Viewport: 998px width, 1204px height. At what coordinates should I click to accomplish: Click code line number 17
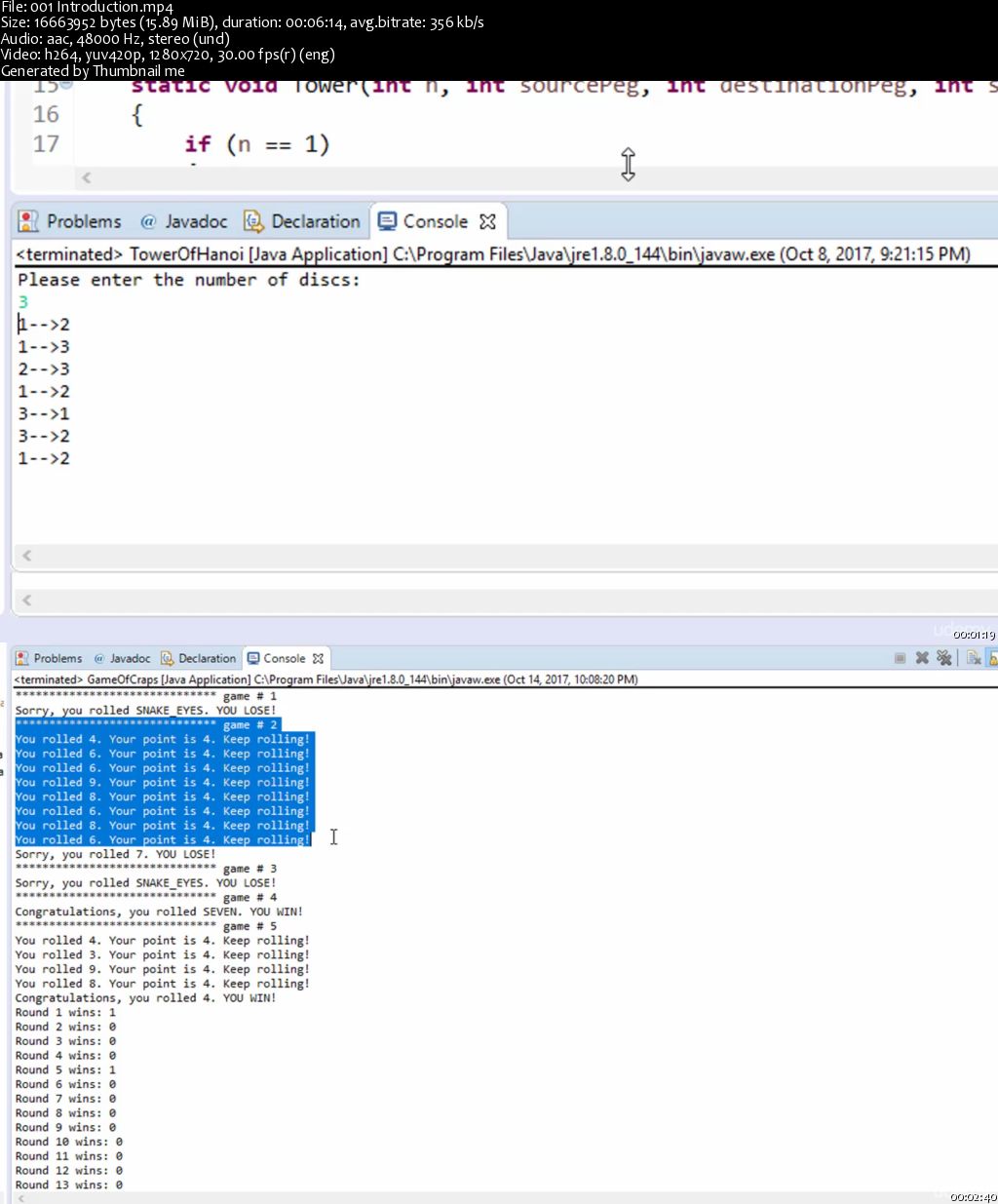(x=46, y=143)
